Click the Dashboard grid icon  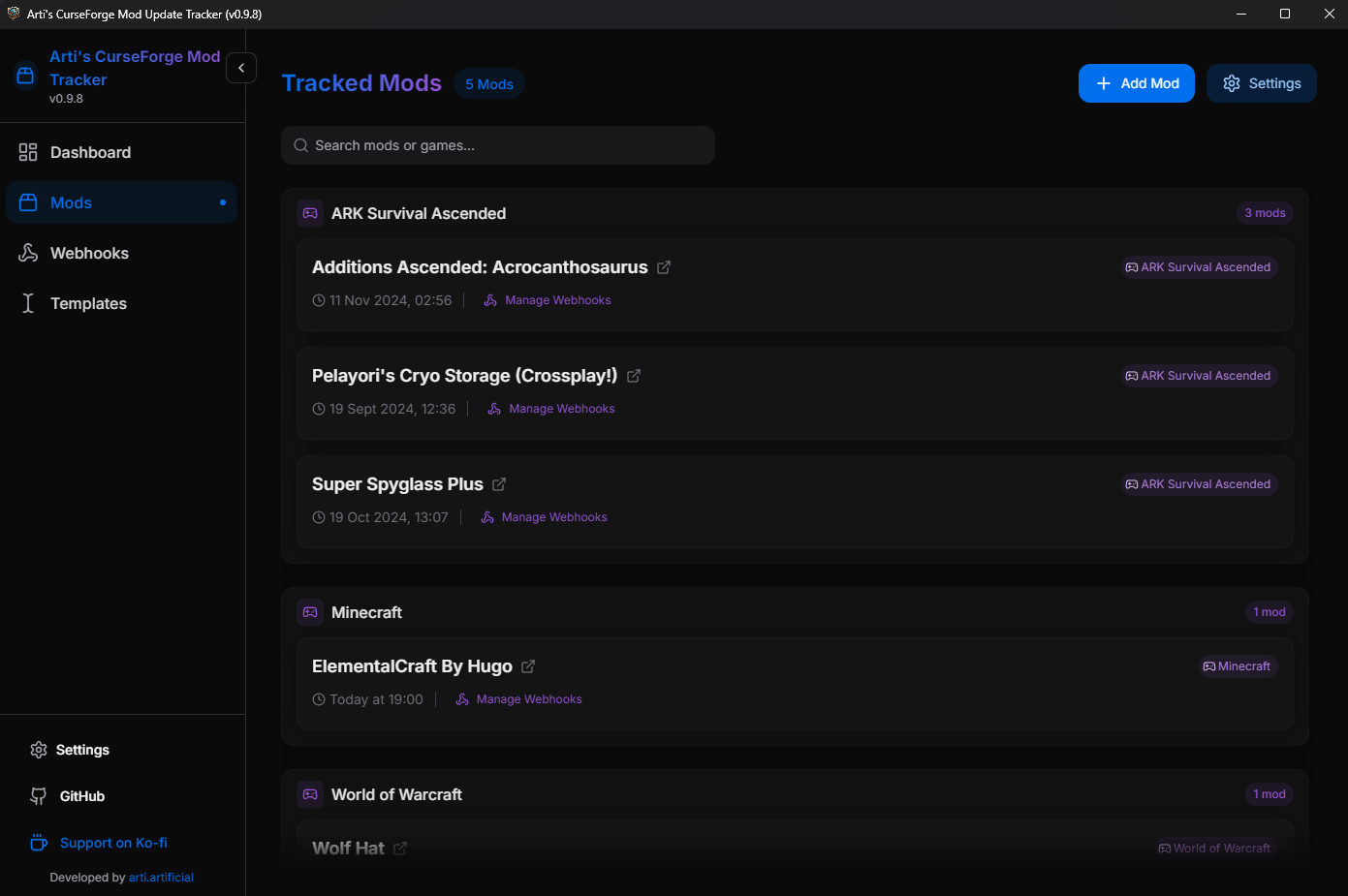(x=28, y=152)
